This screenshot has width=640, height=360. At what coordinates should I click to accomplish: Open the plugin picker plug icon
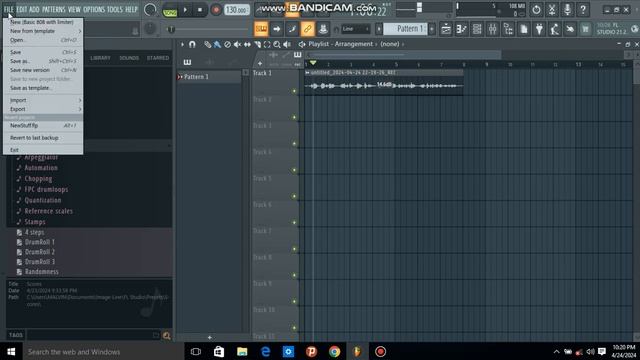tap(539, 29)
